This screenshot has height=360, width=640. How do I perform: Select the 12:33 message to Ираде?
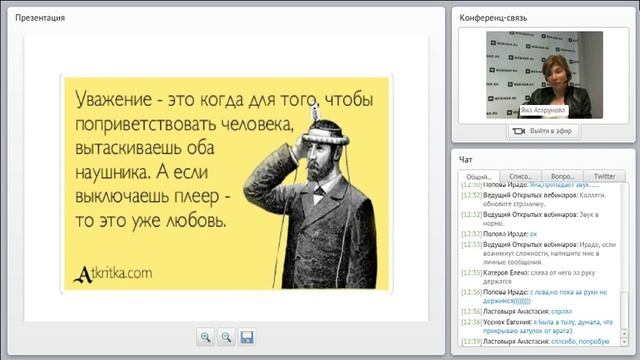[539, 253]
